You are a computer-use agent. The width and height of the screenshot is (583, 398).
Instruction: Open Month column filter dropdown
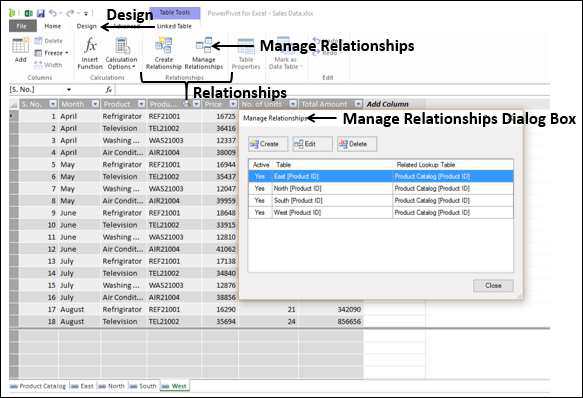[x=96, y=104]
